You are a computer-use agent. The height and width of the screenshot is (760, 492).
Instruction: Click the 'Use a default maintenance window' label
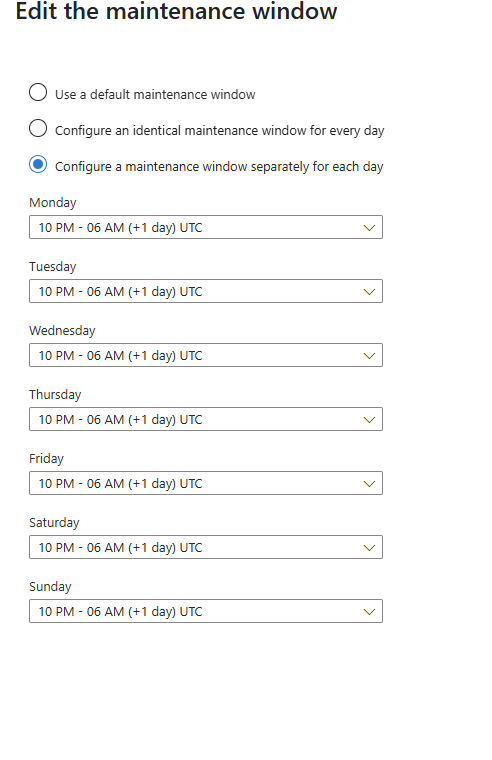[x=155, y=95]
